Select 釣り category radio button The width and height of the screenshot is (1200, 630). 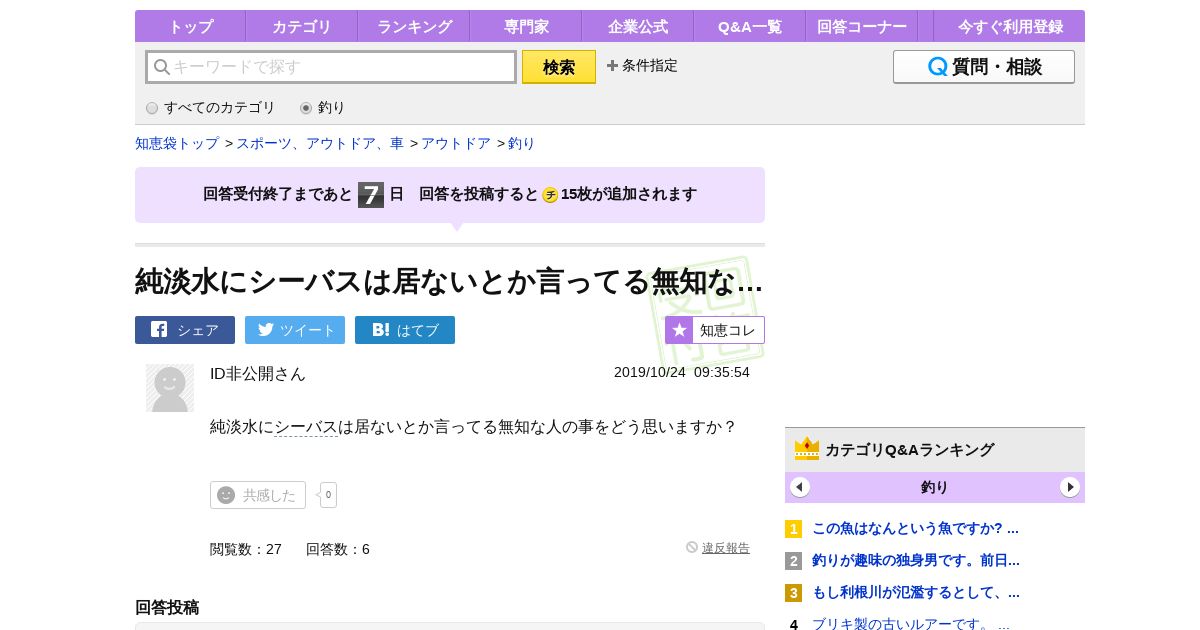click(306, 108)
